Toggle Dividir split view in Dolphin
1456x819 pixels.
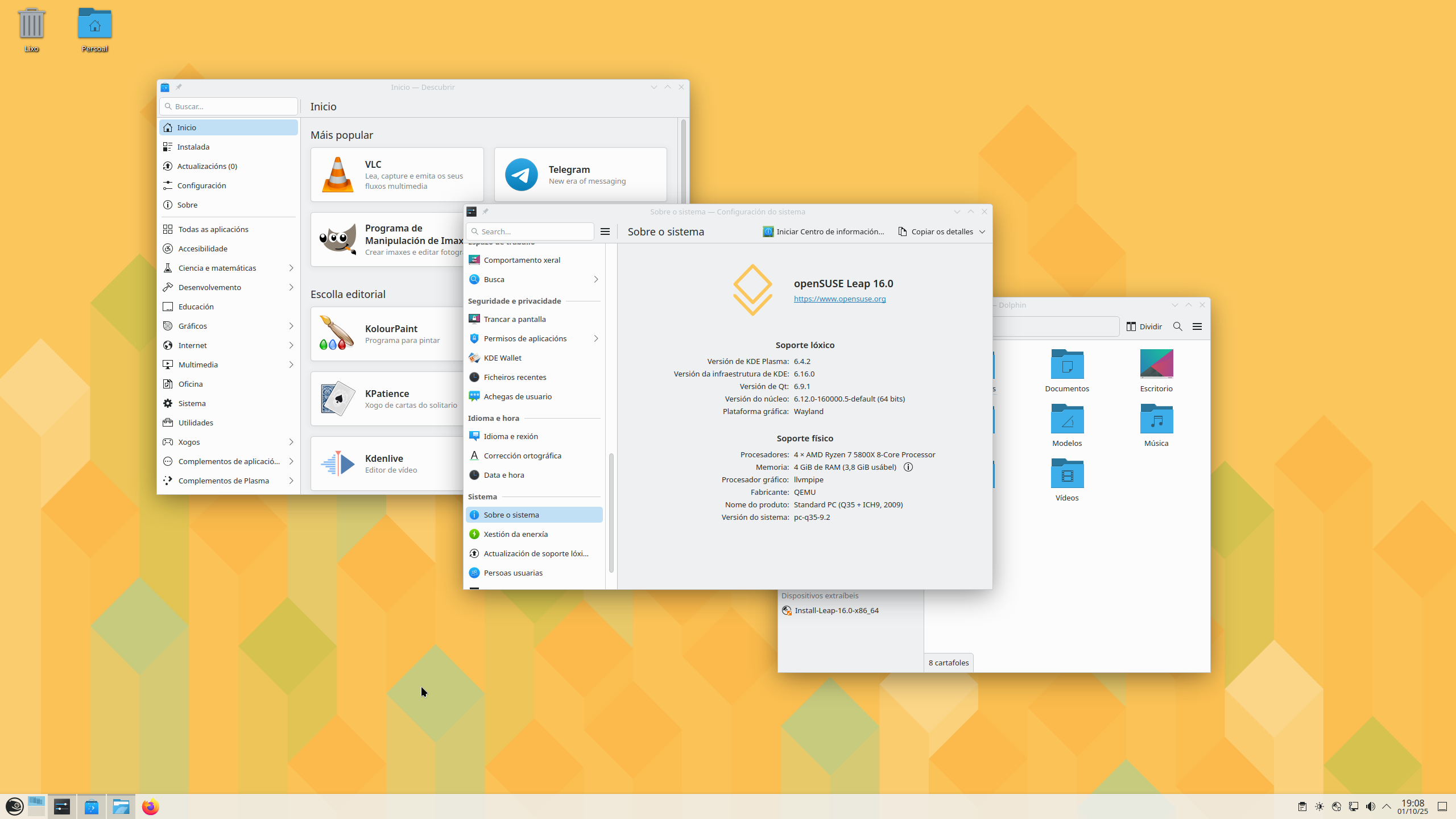(1144, 326)
